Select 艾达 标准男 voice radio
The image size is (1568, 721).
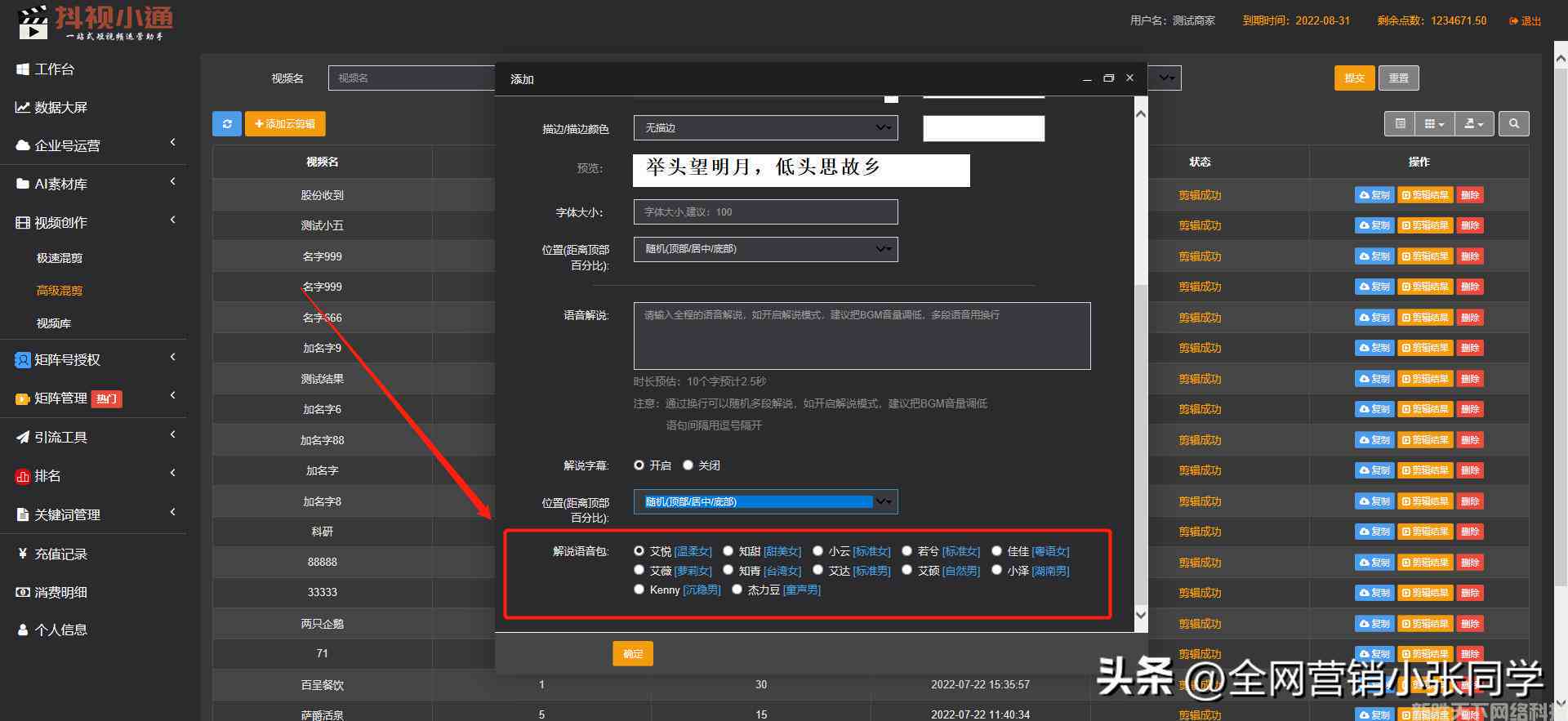click(817, 571)
